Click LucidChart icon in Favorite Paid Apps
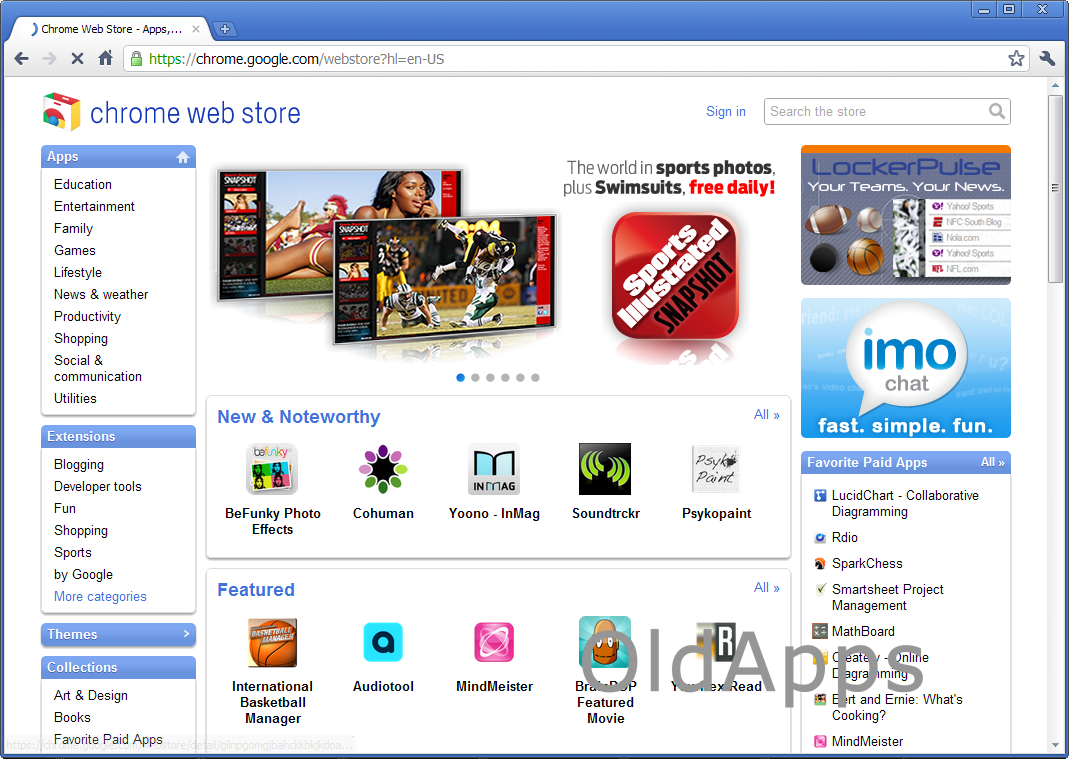The width and height of the screenshot is (1069, 759). [x=820, y=496]
